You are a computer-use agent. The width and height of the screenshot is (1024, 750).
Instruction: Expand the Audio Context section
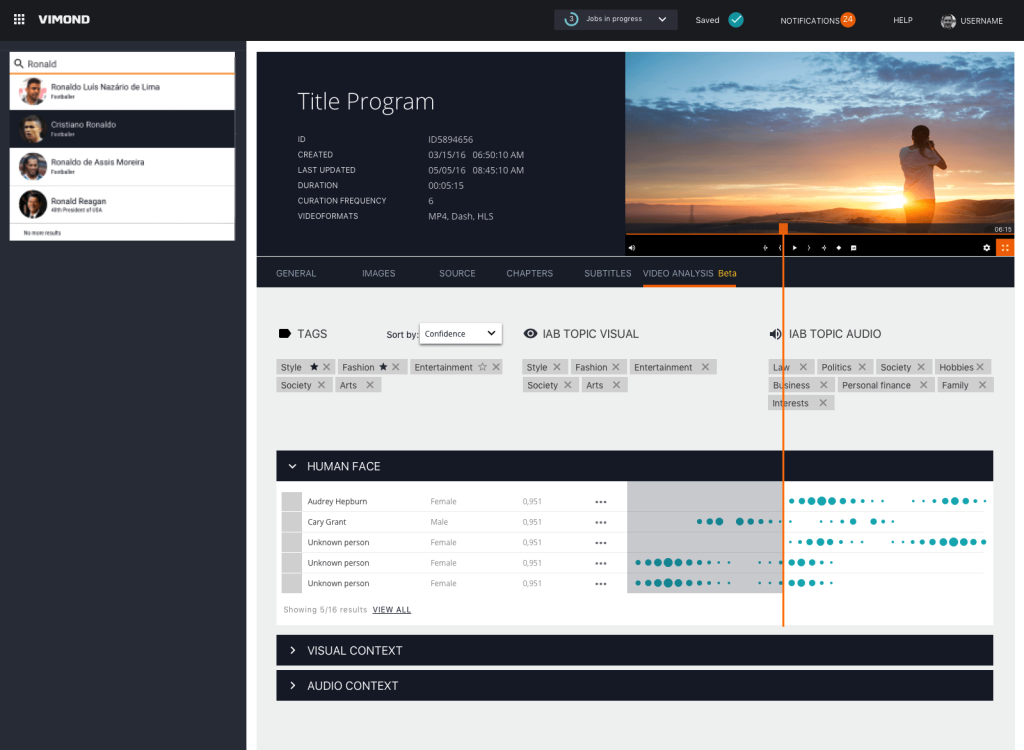pos(293,685)
